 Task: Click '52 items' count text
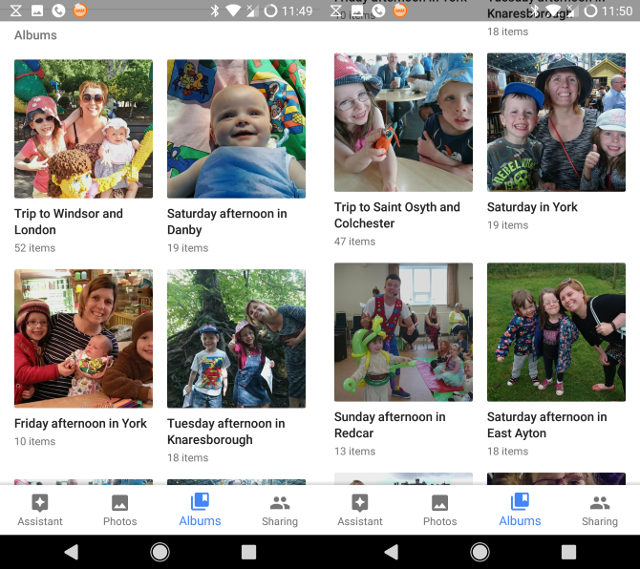pyautogui.click(x=35, y=248)
